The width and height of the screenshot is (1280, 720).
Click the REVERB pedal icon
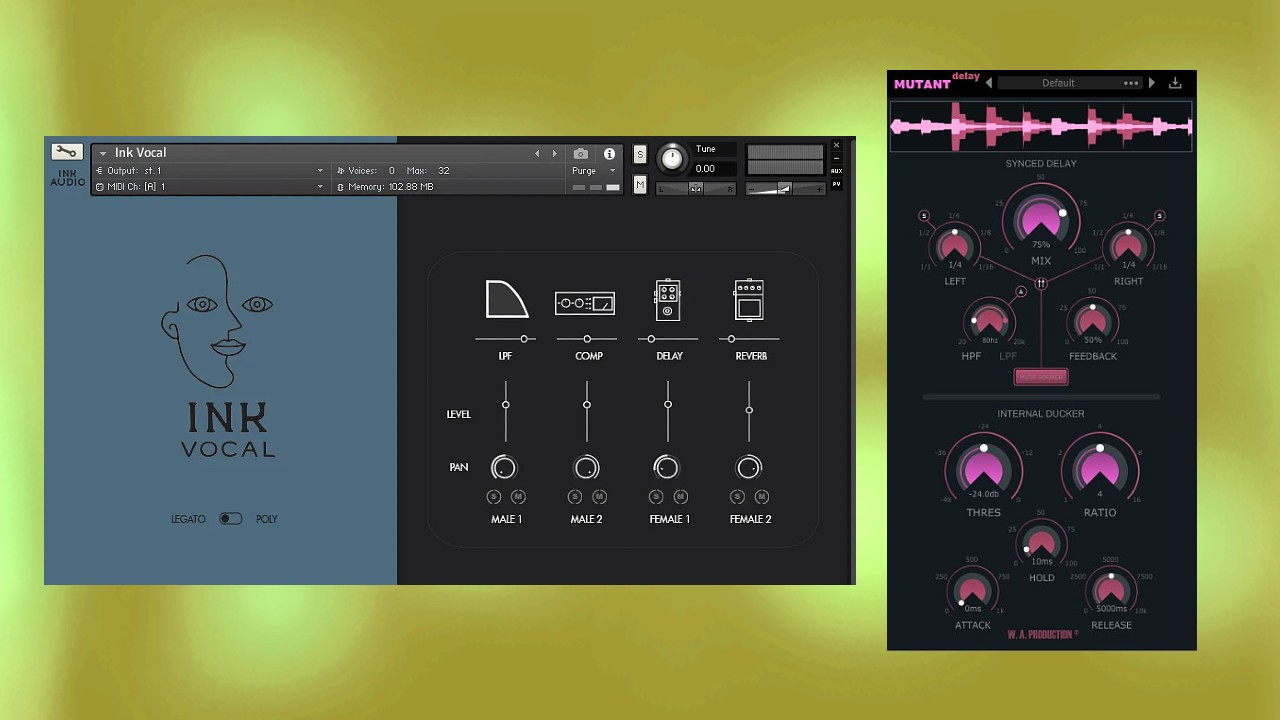pyautogui.click(x=749, y=300)
